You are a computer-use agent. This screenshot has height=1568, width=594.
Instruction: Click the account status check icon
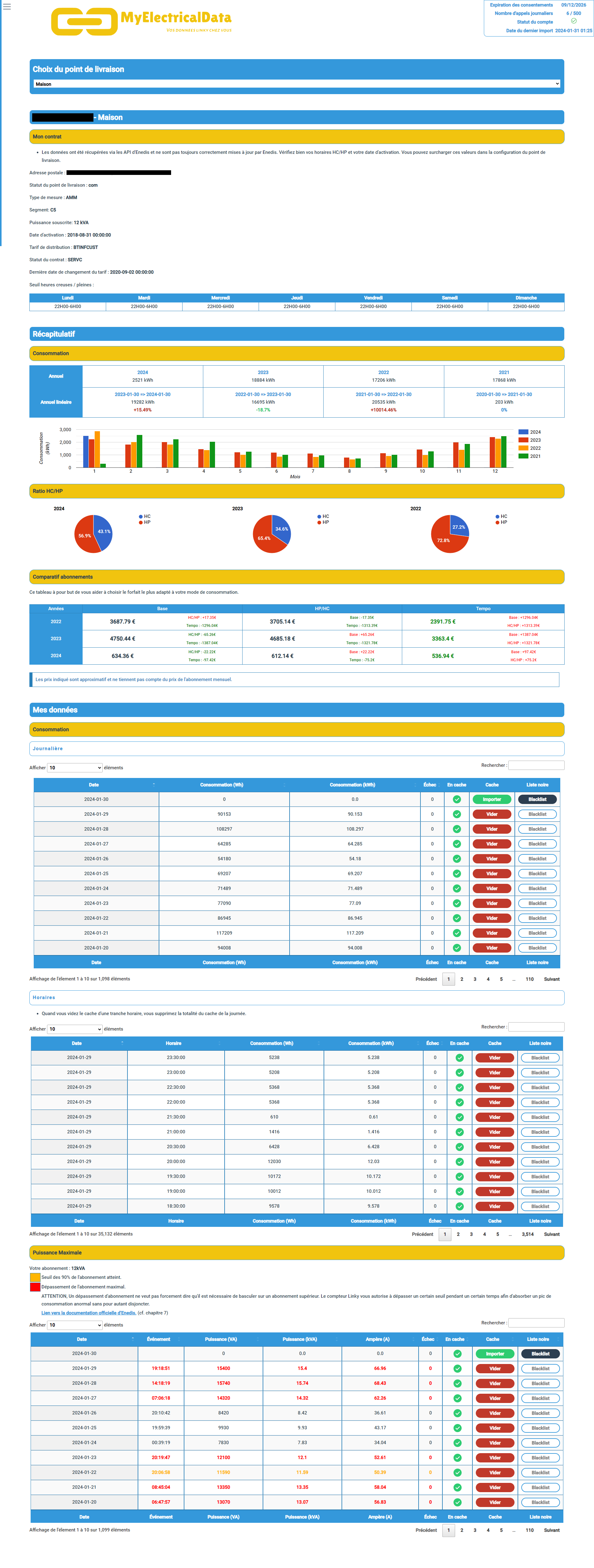[x=573, y=21]
